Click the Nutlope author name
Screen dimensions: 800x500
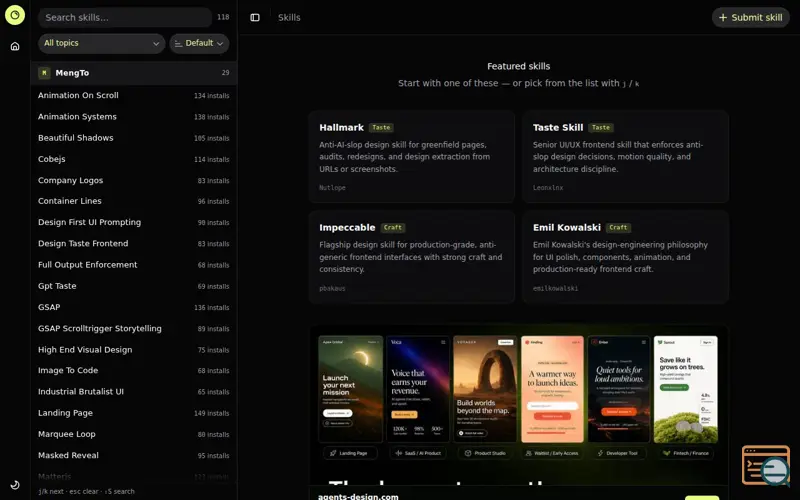[332, 188]
